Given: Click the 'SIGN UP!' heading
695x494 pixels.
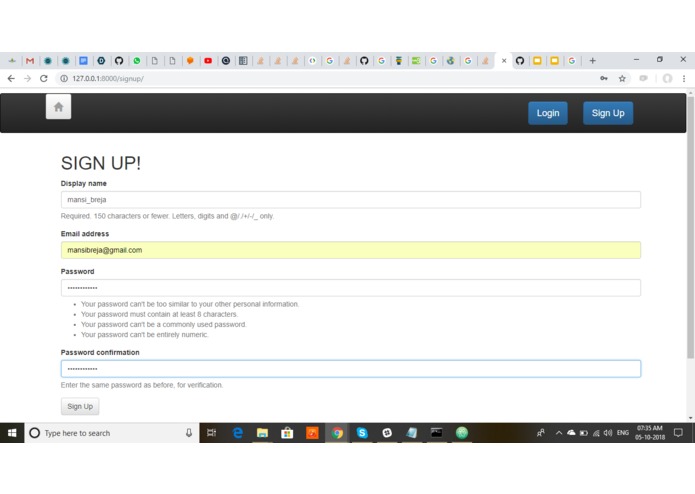Looking at the screenshot, I should coord(101,163).
